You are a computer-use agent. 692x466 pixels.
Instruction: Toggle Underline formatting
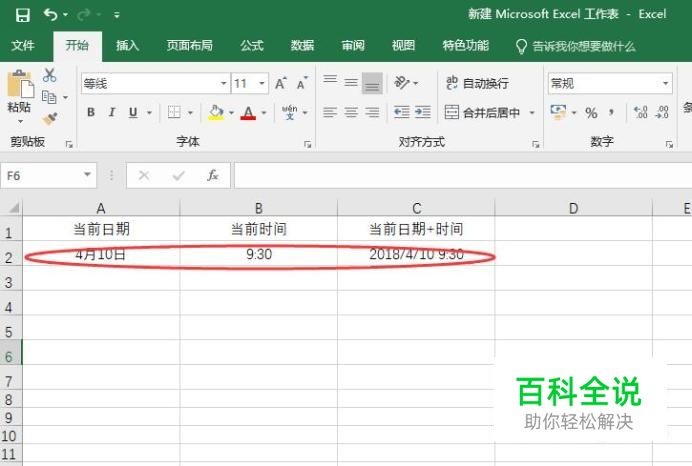pyautogui.click(x=133, y=113)
